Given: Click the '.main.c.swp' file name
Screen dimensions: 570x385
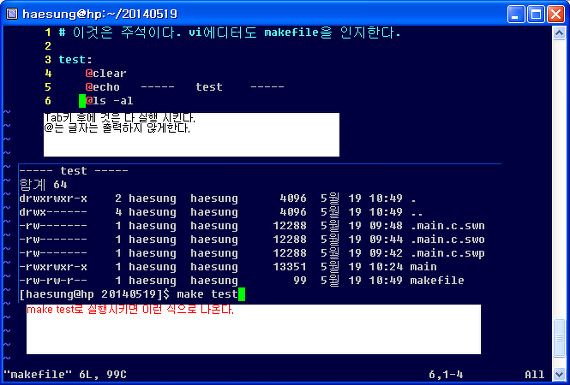Looking at the screenshot, I should click(447, 253).
